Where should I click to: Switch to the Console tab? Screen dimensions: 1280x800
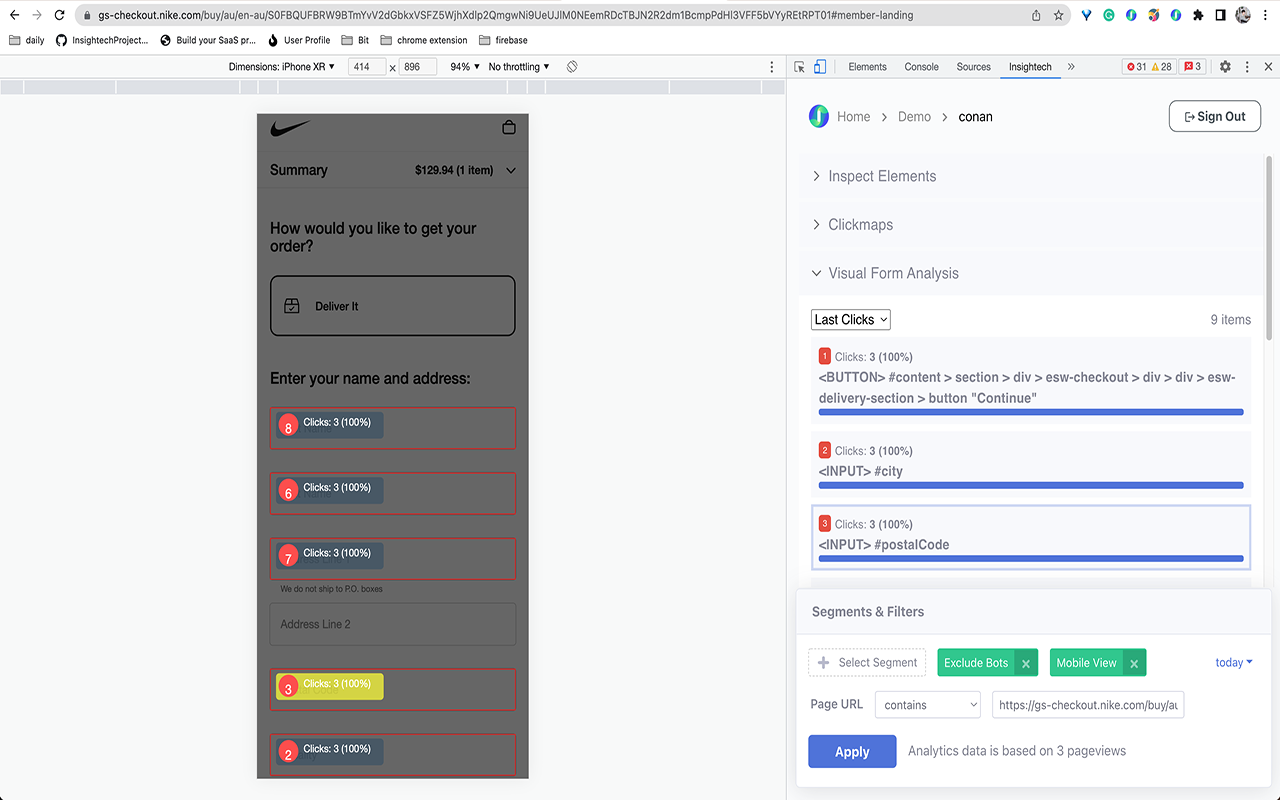click(921, 66)
